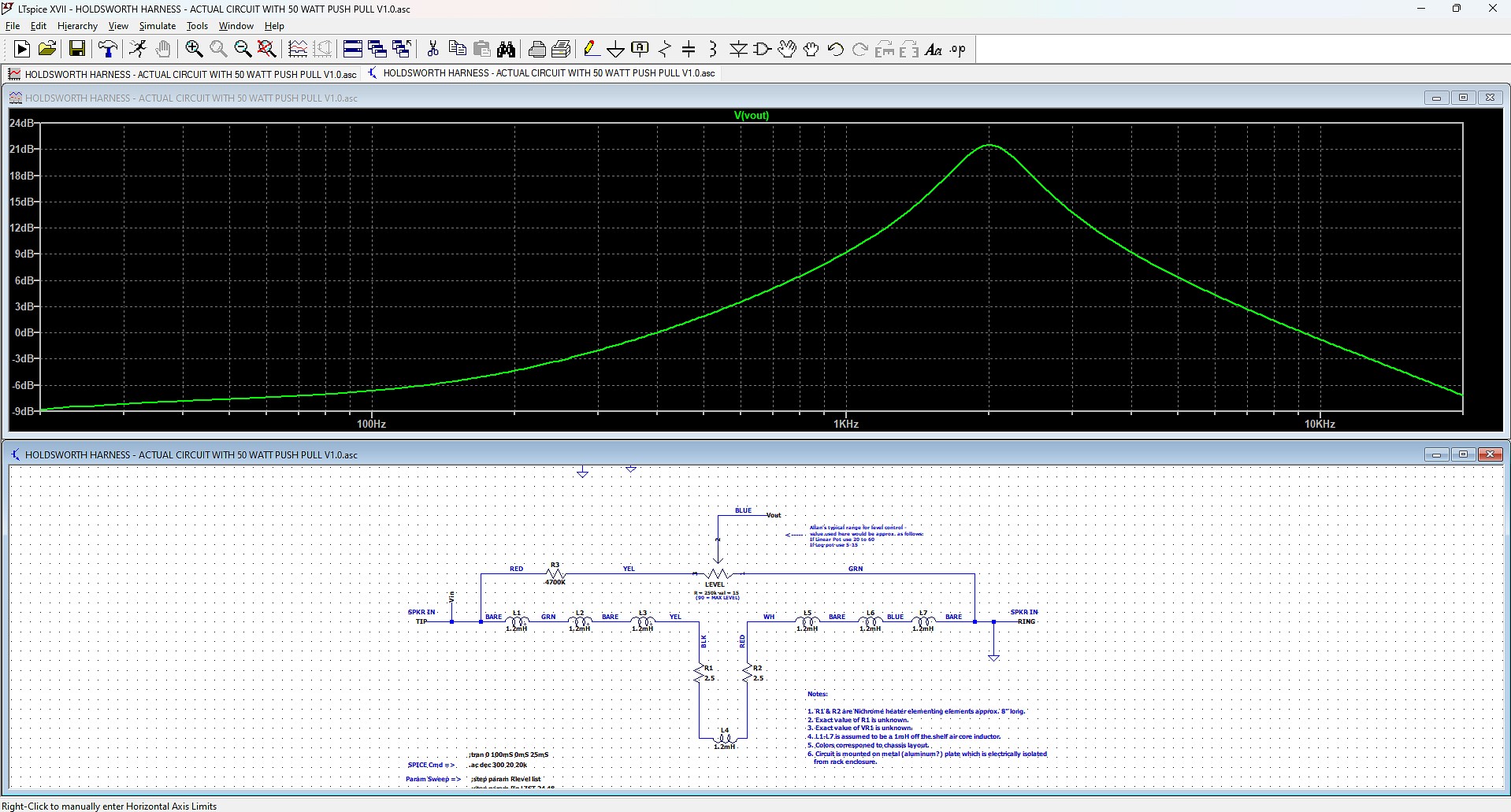The height and width of the screenshot is (812, 1511).
Task: Select the Zoom In magnifier tool
Action: click(194, 50)
